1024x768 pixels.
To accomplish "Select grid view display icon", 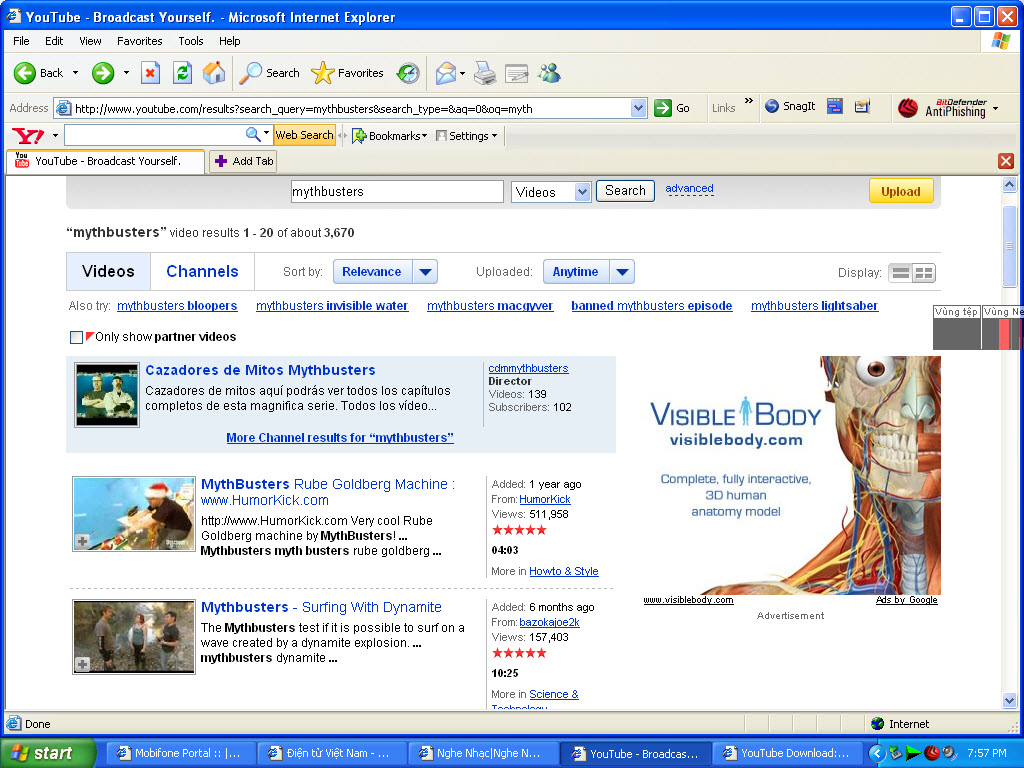I will (924, 273).
